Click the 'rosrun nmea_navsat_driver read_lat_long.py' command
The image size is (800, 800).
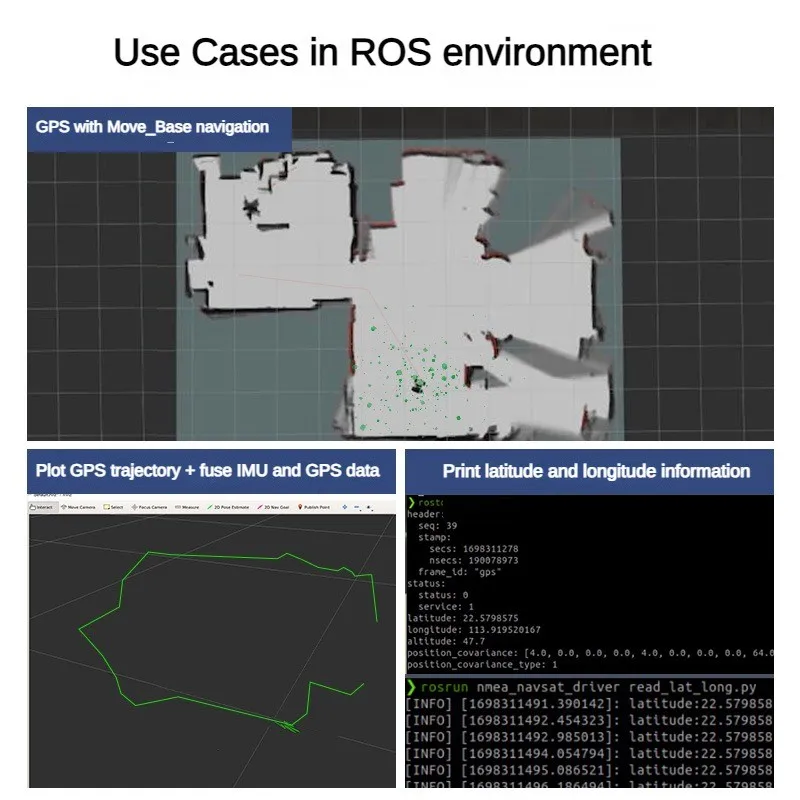click(588, 687)
